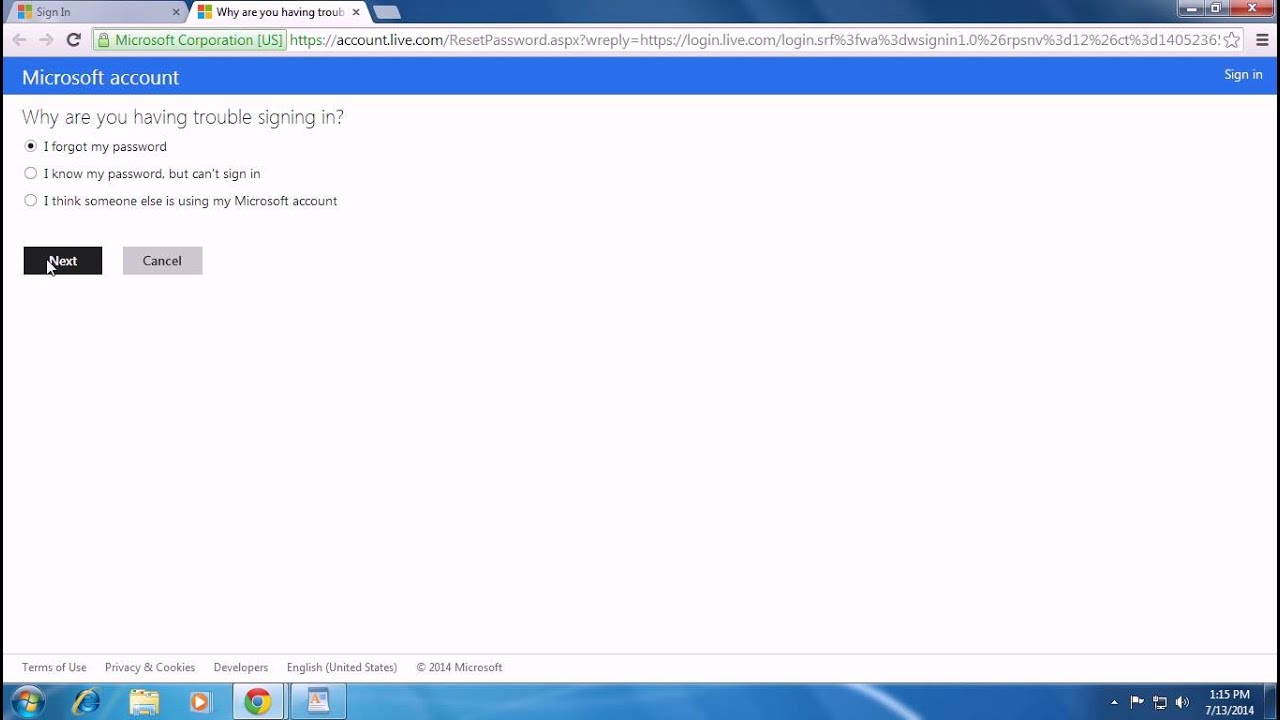
Task: Click the Cancel button
Action: (162, 261)
